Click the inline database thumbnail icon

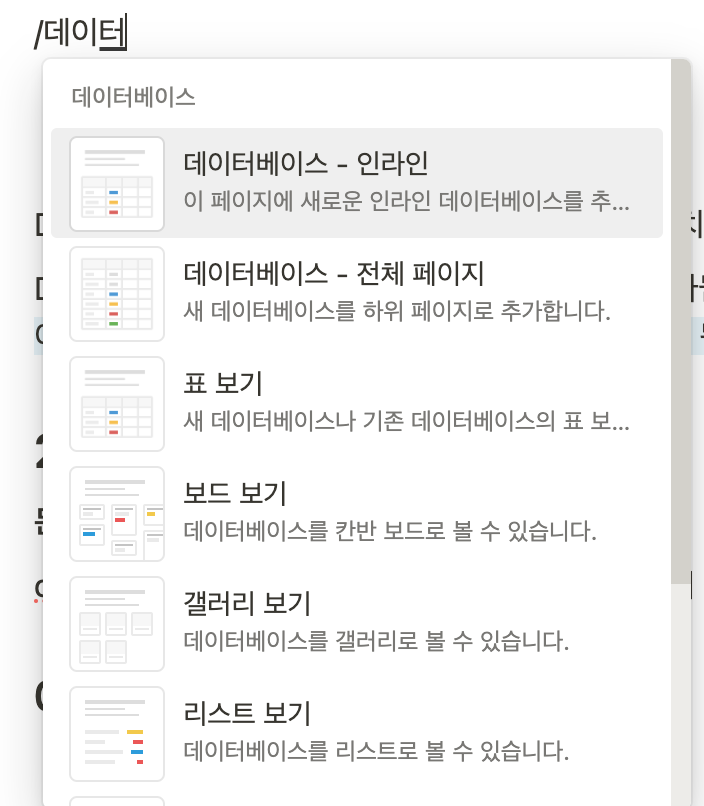117,184
